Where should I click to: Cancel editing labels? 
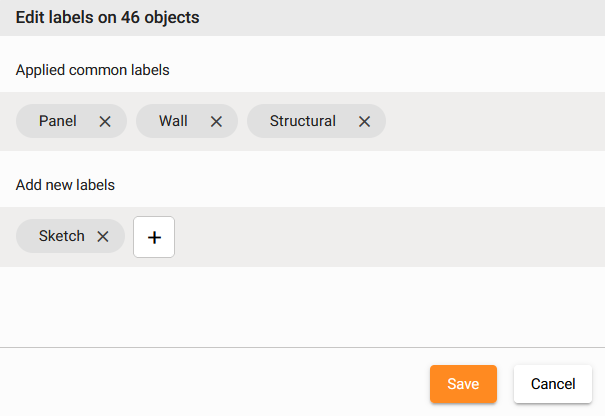coord(553,384)
